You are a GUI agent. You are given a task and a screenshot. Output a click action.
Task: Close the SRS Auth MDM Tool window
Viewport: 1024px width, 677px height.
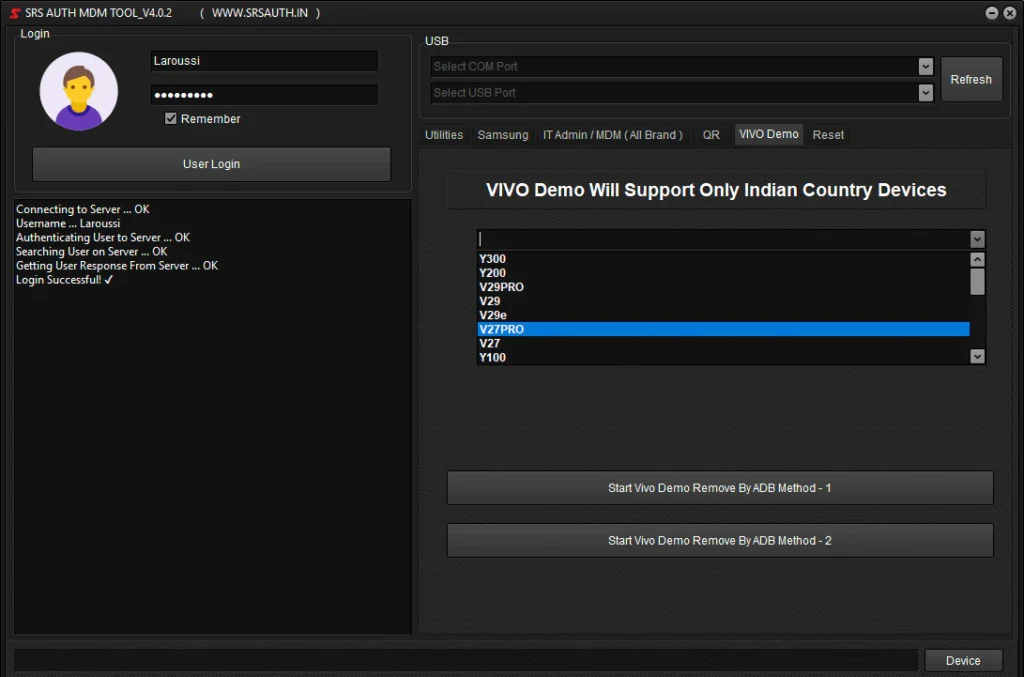1010,13
